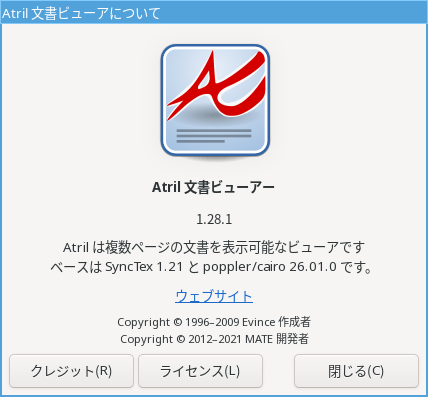
Task: Click the Atril document viewer logo icon
Action: pyautogui.click(x=215, y=100)
